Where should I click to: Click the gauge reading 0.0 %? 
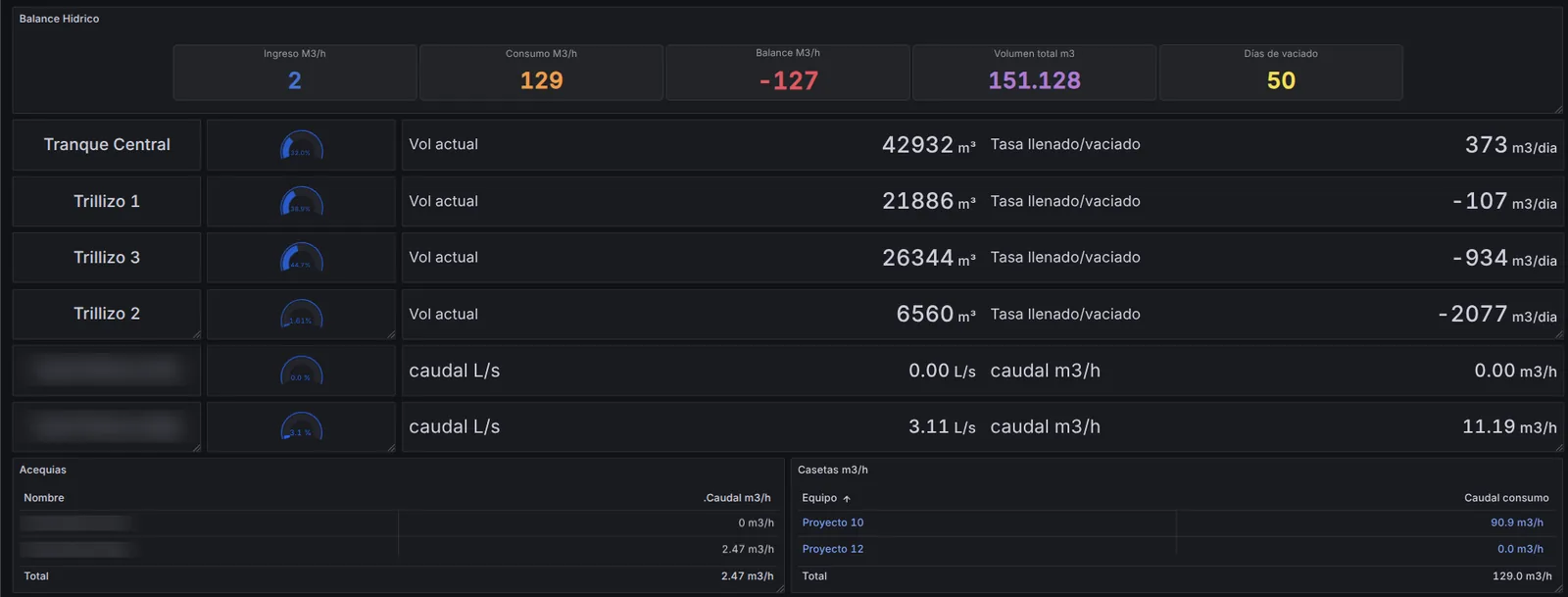(302, 371)
